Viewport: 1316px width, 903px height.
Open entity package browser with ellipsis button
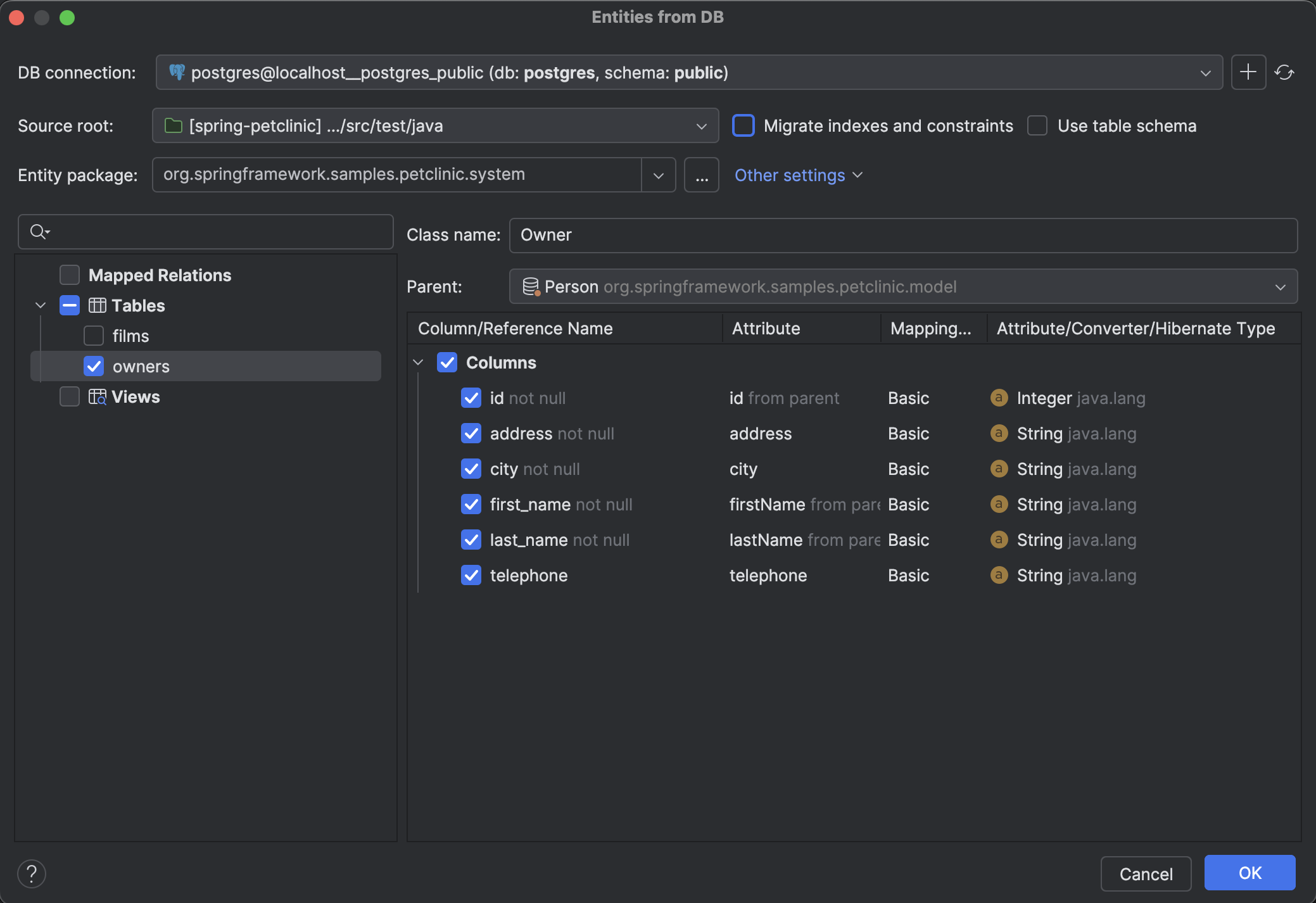point(701,175)
